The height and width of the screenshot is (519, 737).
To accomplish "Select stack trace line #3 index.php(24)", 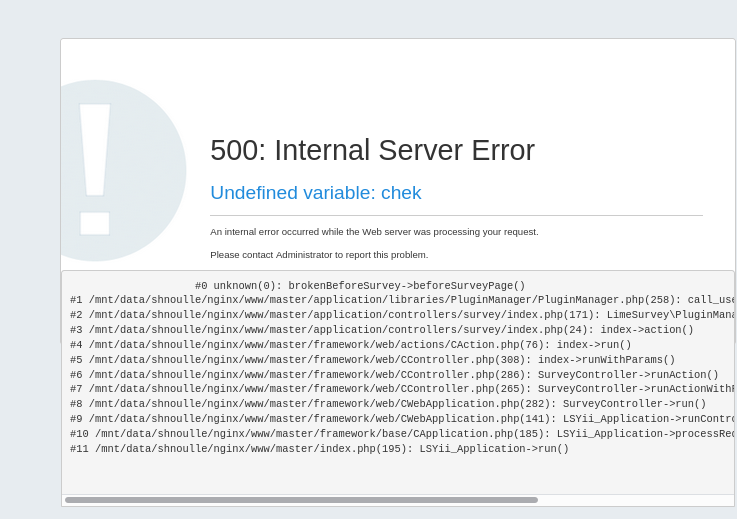I will (381, 330).
